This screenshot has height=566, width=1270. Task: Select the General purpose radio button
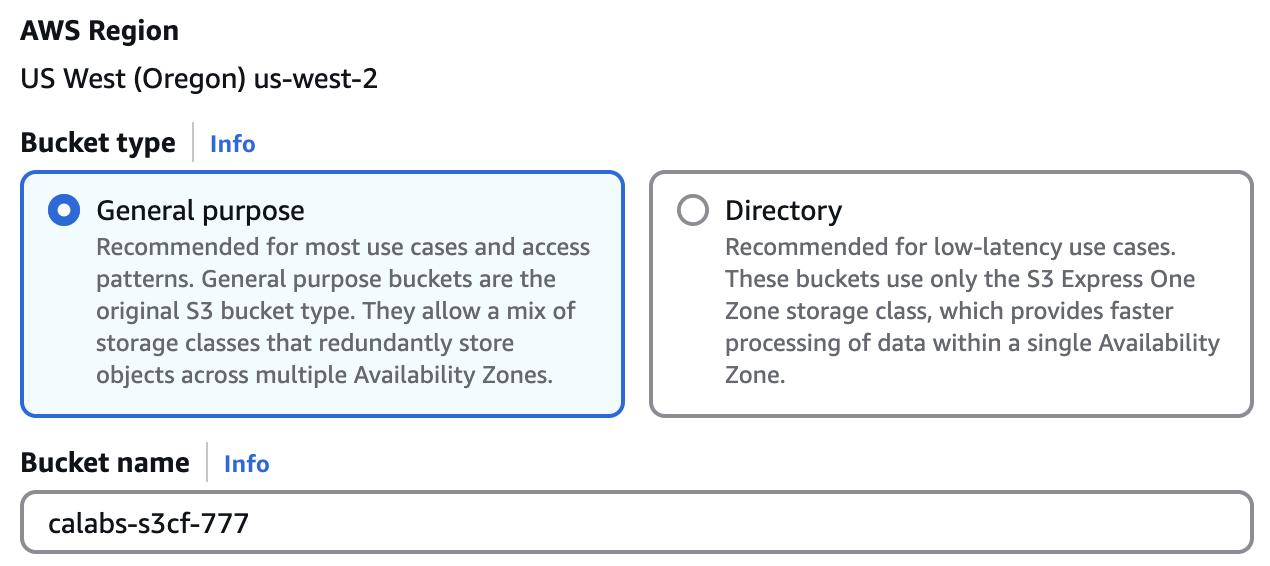(63, 211)
